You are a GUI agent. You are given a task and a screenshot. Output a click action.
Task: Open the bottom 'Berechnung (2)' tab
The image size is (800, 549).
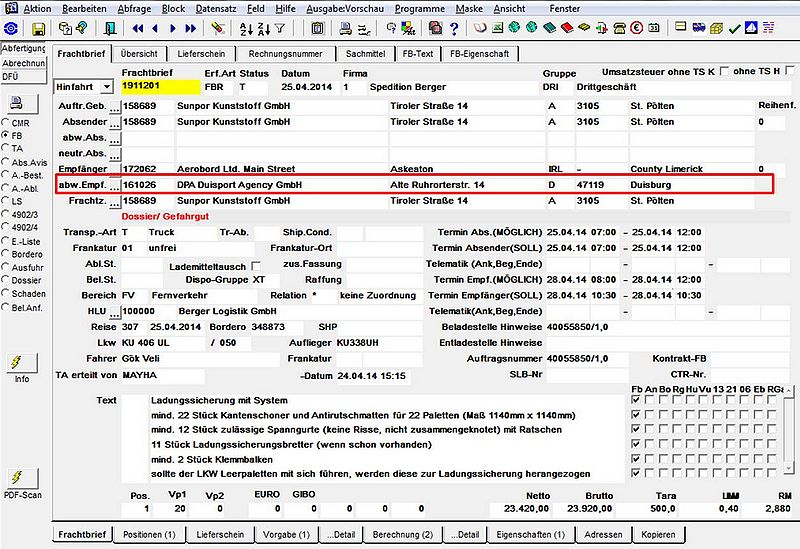point(403,535)
